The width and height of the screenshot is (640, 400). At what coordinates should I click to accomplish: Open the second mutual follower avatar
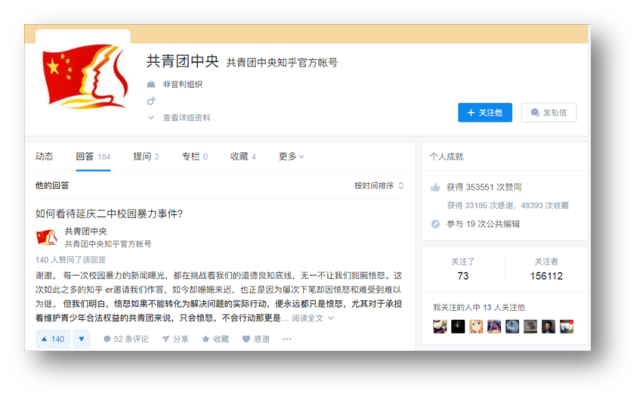coord(458,326)
